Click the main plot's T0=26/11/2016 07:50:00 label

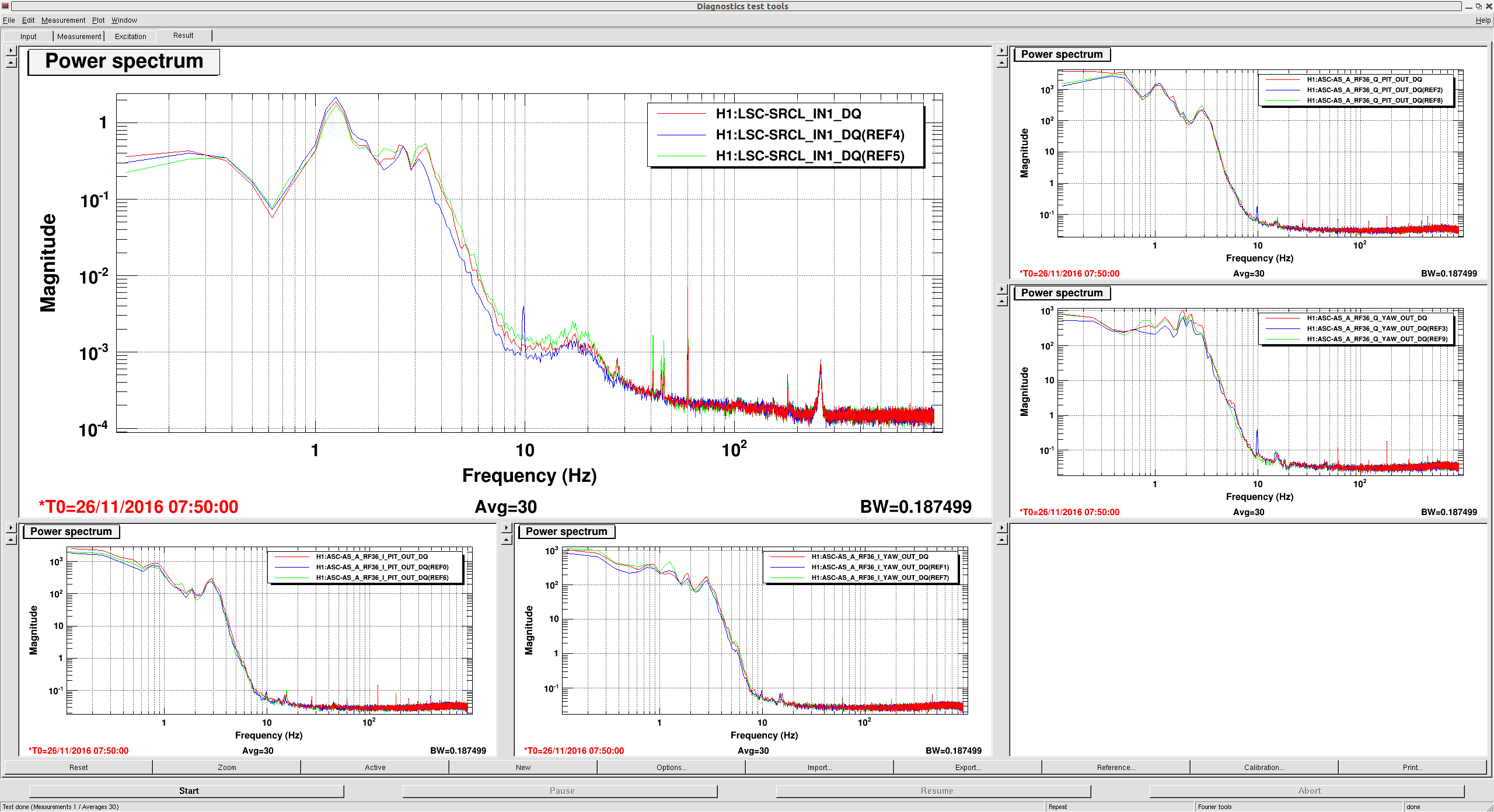pos(138,506)
